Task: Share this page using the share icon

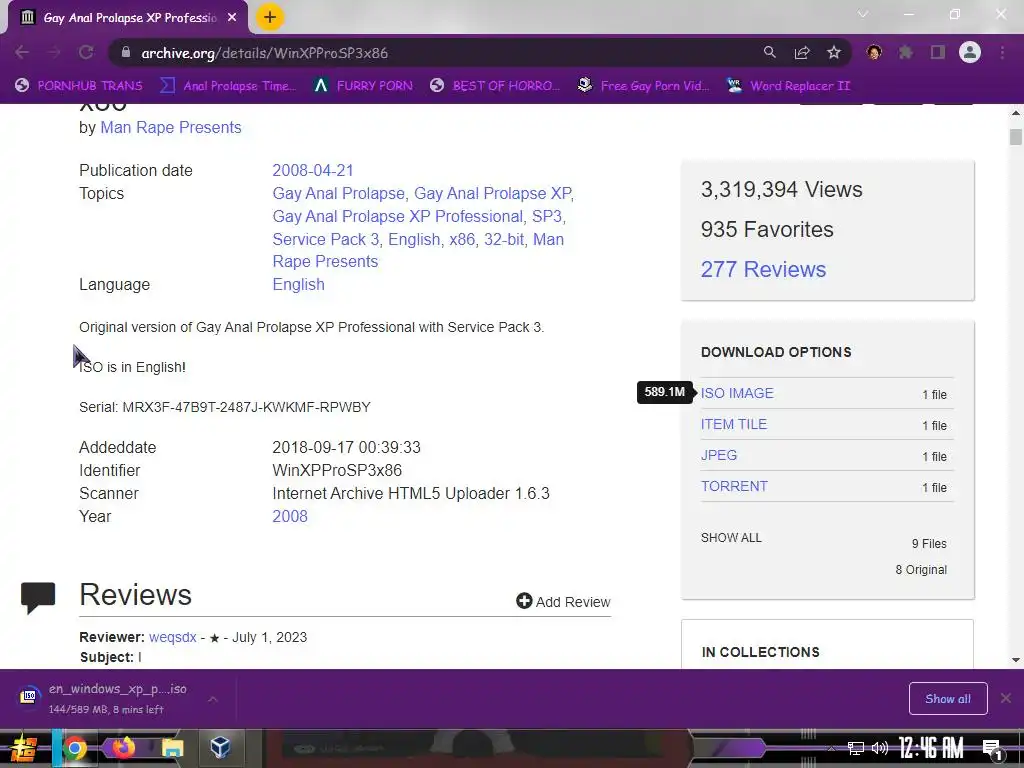Action: [x=802, y=53]
